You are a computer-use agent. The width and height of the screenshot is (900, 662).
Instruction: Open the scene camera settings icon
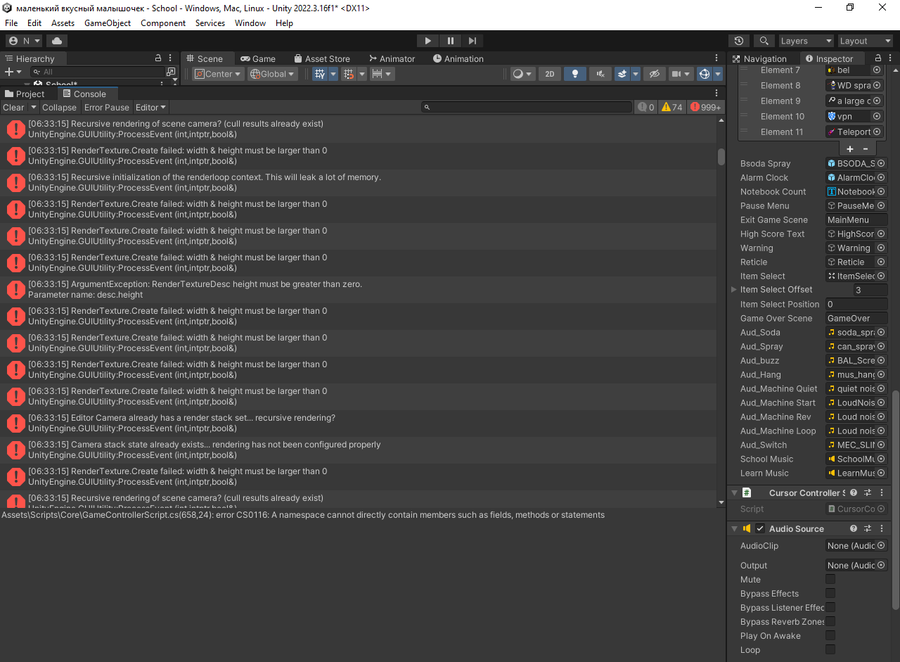click(676, 74)
